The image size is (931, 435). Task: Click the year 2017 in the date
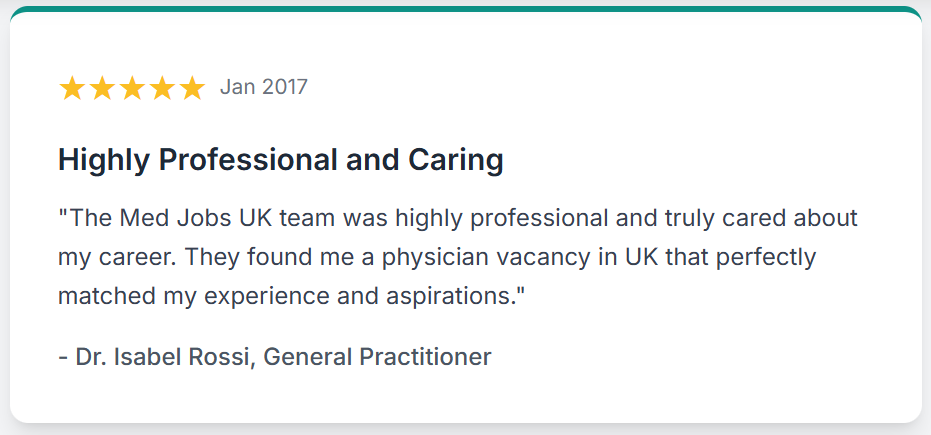(x=285, y=87)
